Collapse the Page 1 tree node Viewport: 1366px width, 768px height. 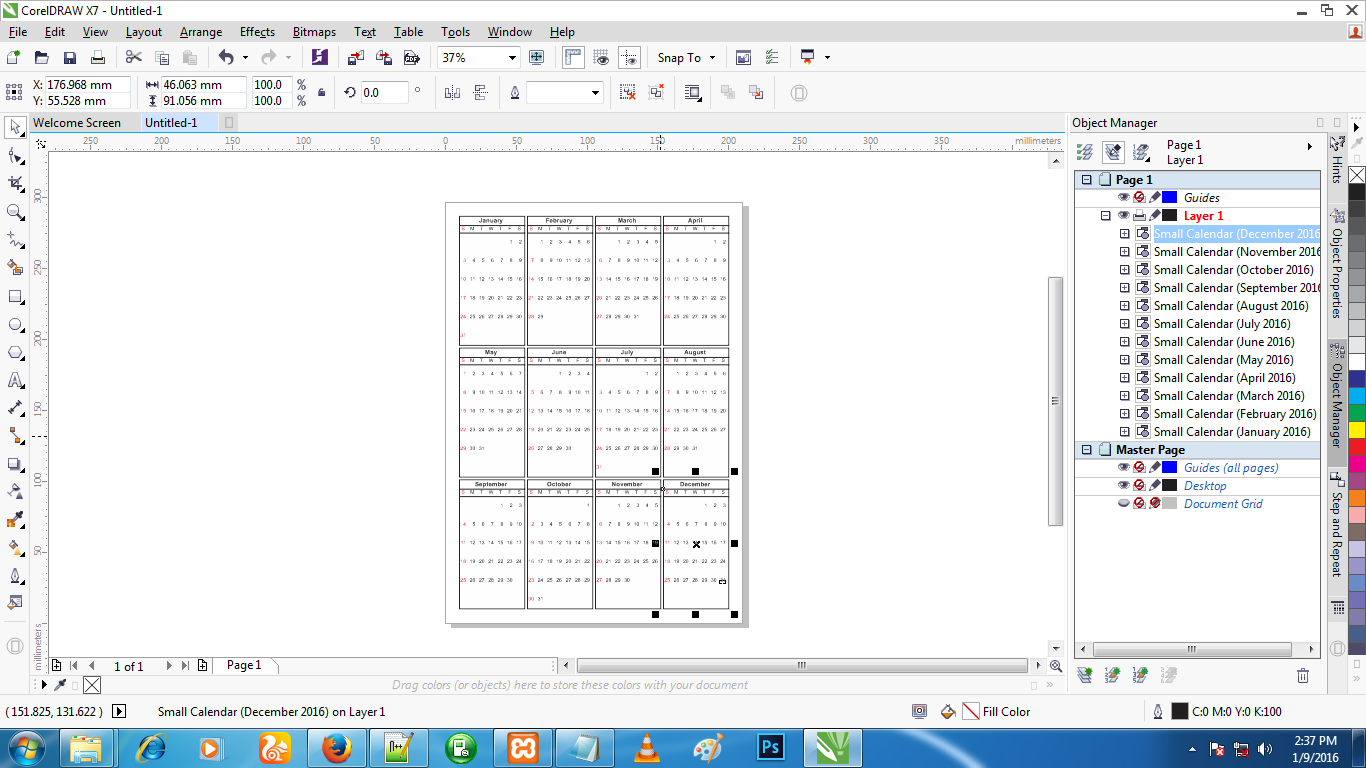(1087, 180)
